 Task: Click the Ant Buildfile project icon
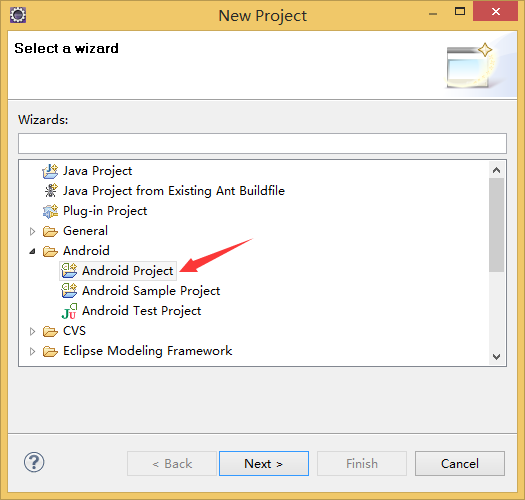click(x=51, y=191)
